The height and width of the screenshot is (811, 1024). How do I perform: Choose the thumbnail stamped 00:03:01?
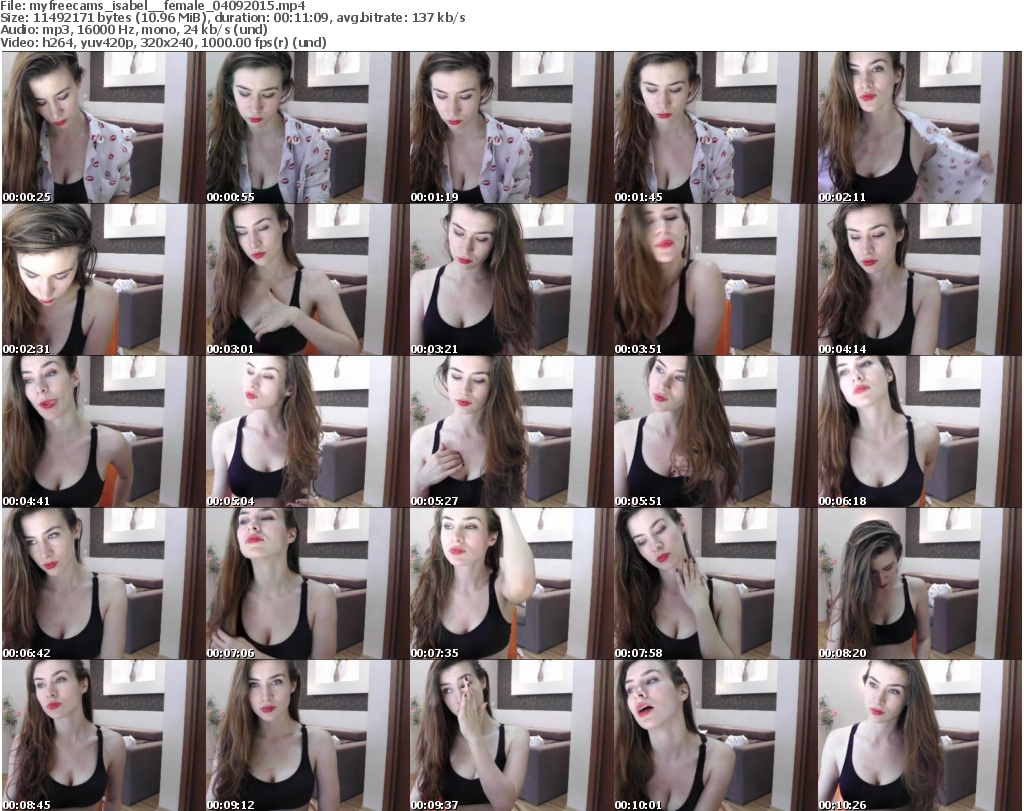308,279
